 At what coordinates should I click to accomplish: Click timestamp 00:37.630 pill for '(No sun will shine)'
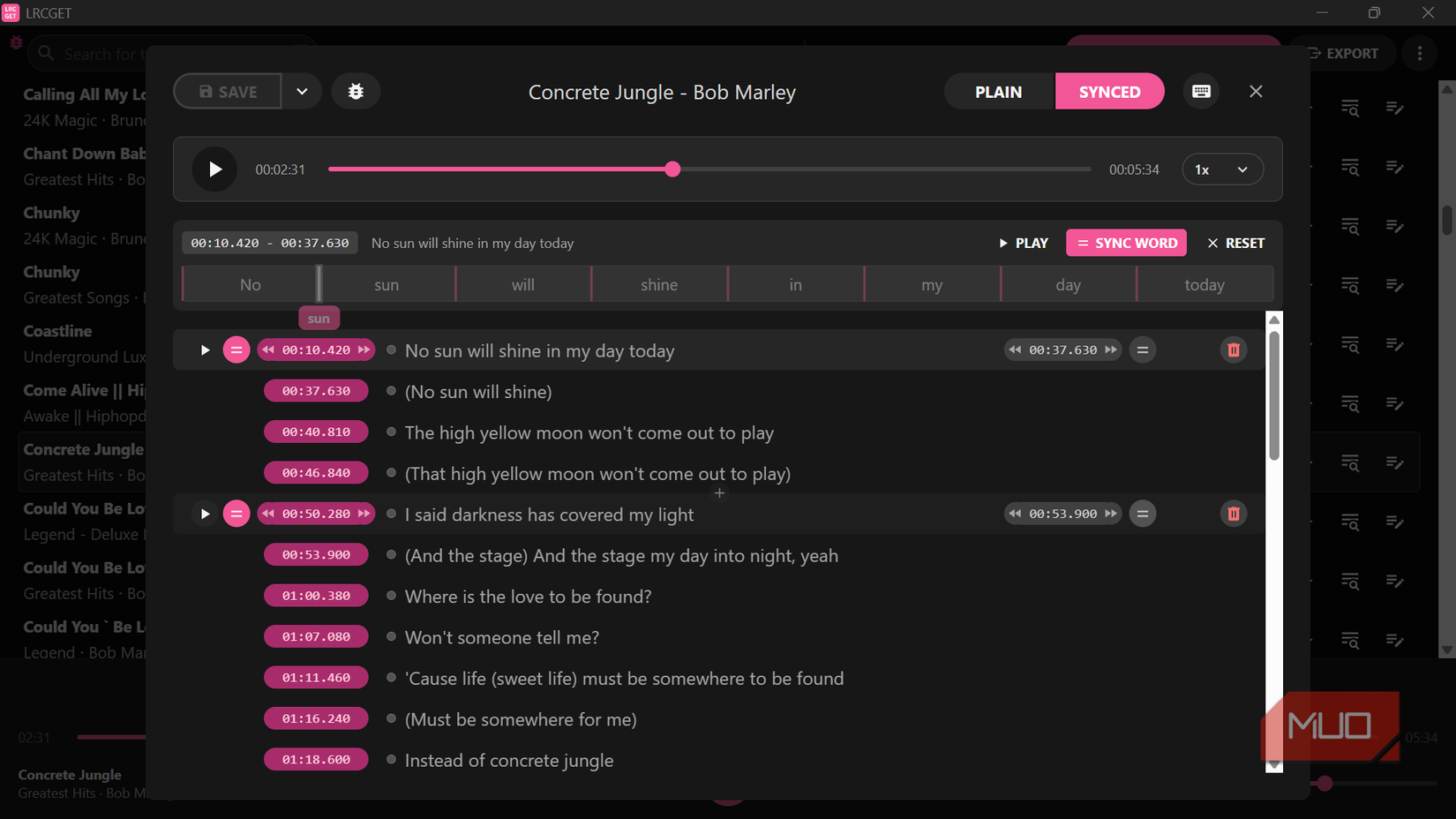coord(316,391)
